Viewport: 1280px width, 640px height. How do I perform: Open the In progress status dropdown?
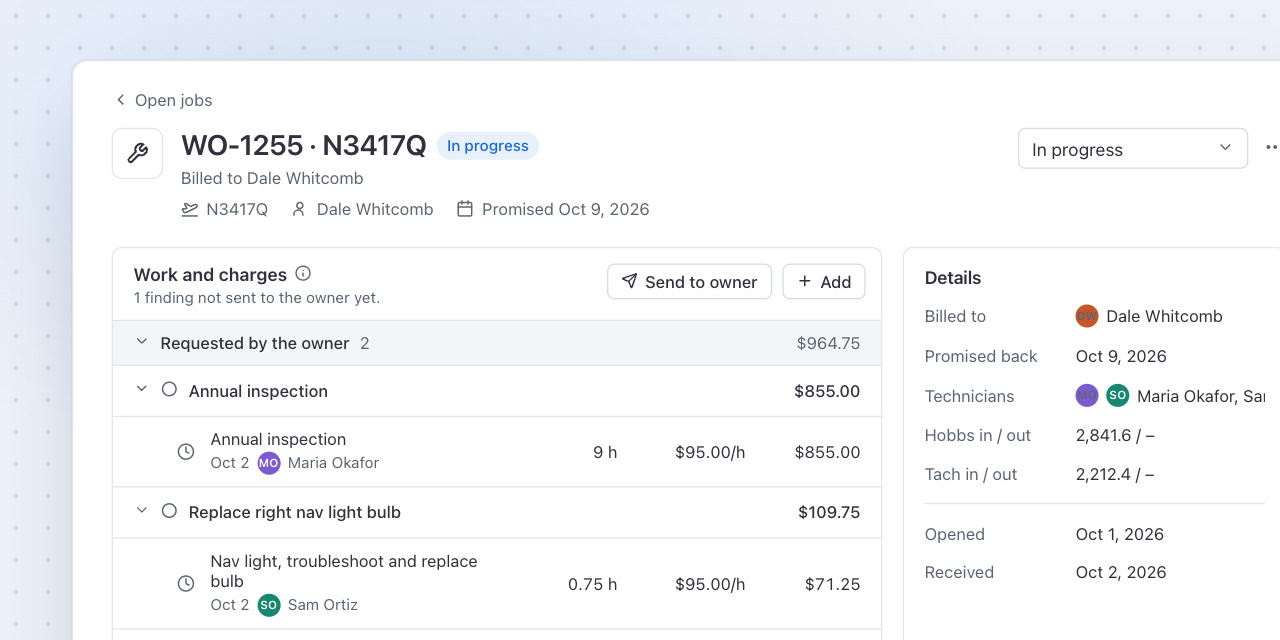point(1133,148)
